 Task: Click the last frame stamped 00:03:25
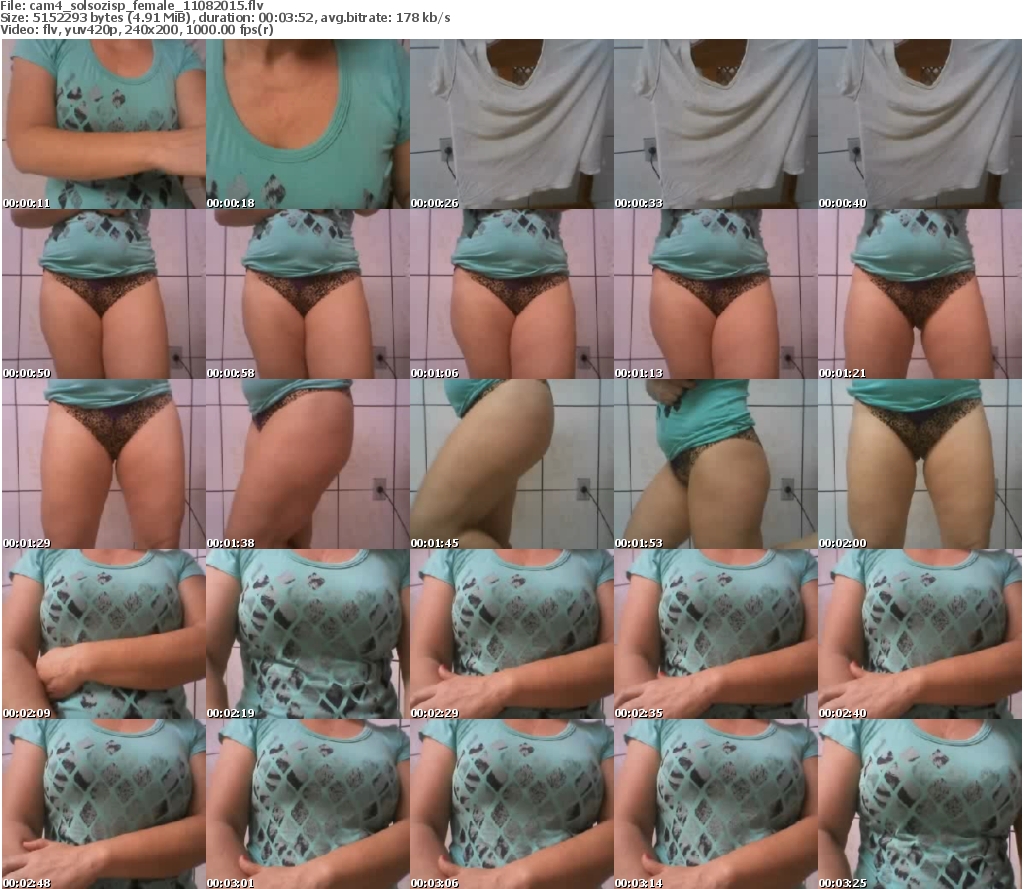pos(920,803)
